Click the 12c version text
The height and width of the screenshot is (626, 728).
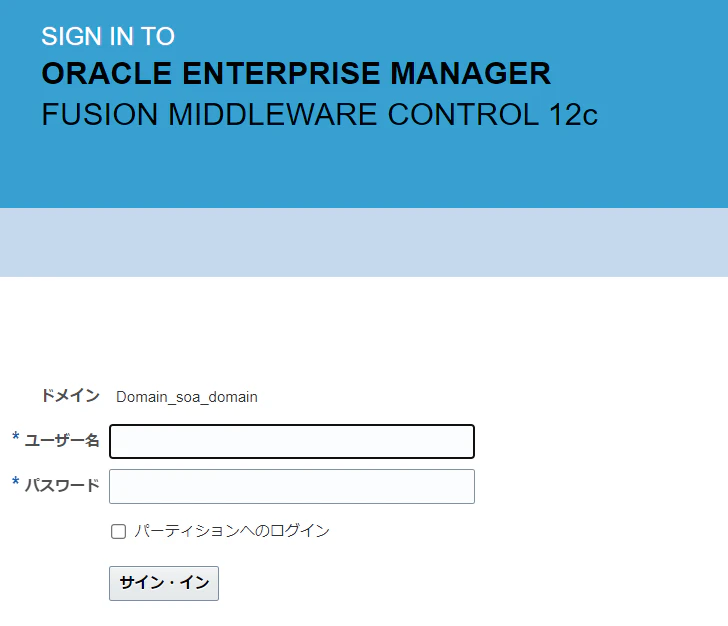tap(573, 114)
